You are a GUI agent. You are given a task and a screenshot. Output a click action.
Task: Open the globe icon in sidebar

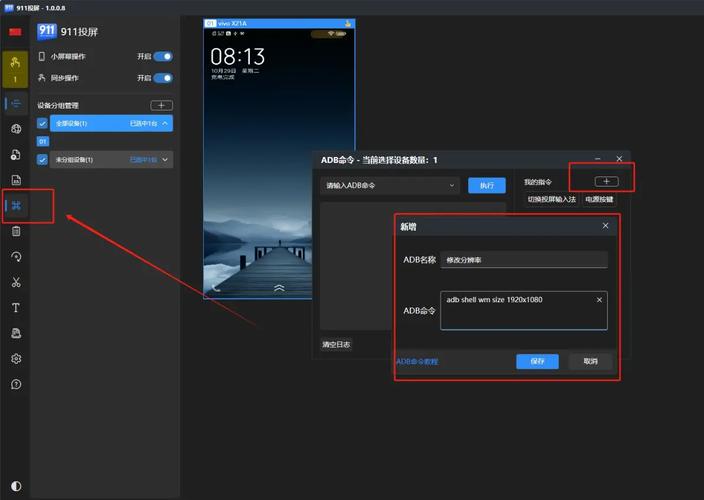pyautogui.click(x=16, y=129)
